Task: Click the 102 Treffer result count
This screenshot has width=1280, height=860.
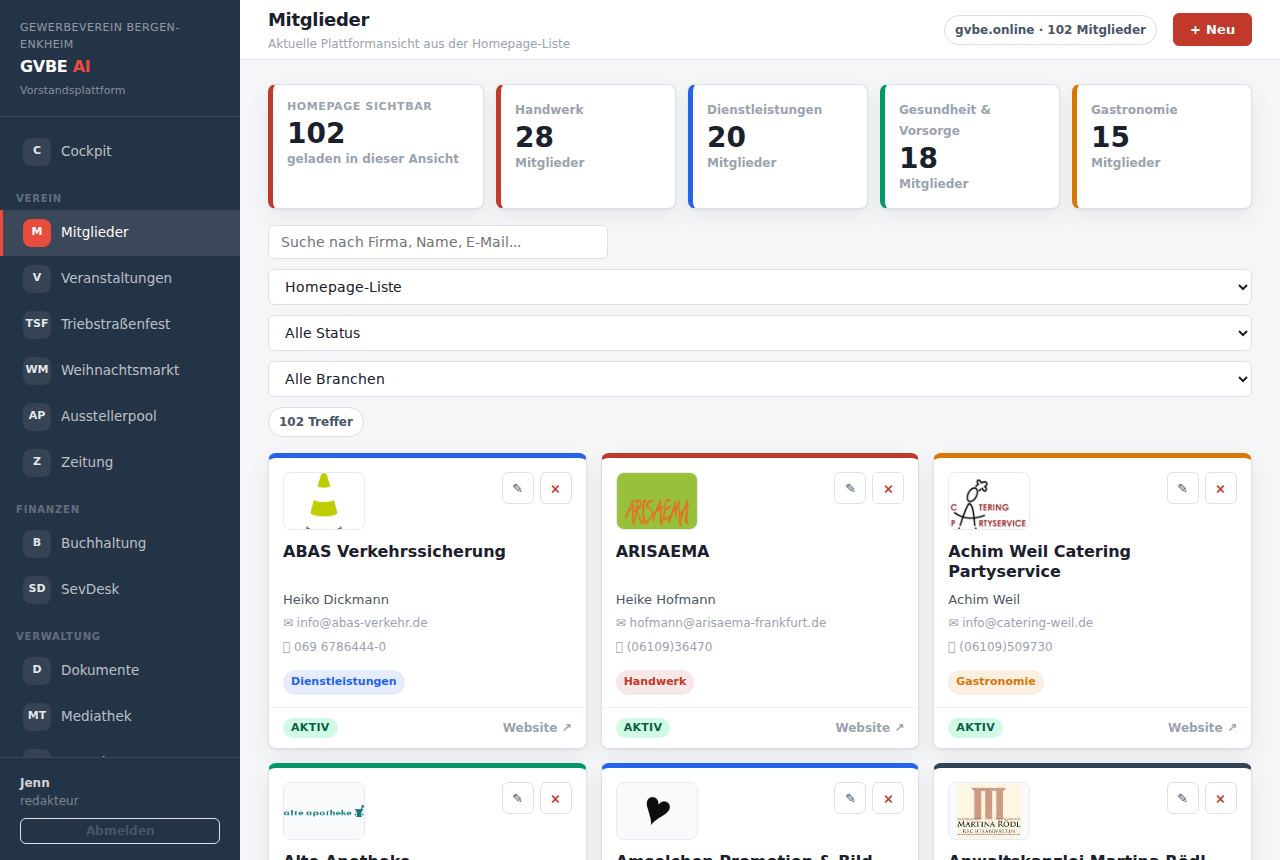Action: click(316, 422)
